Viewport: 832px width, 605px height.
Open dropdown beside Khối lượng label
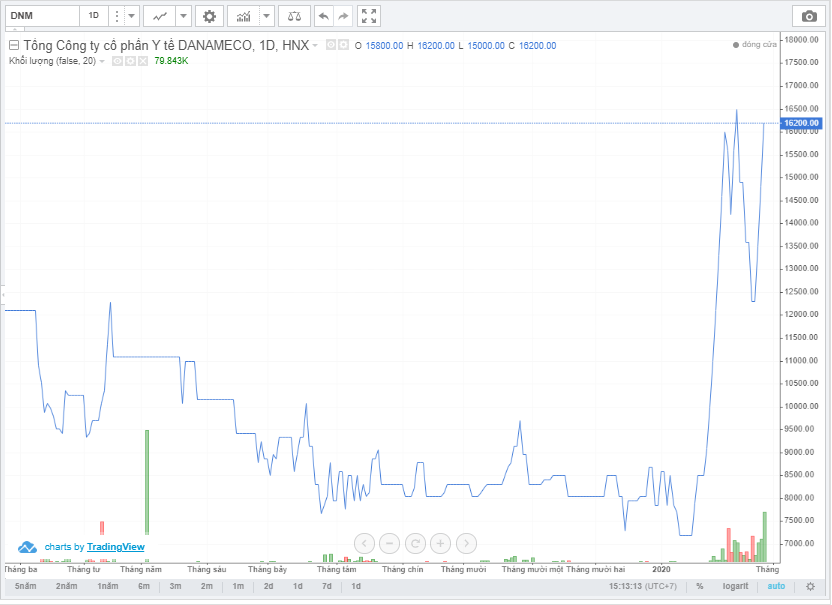click(x=102, y=62)
